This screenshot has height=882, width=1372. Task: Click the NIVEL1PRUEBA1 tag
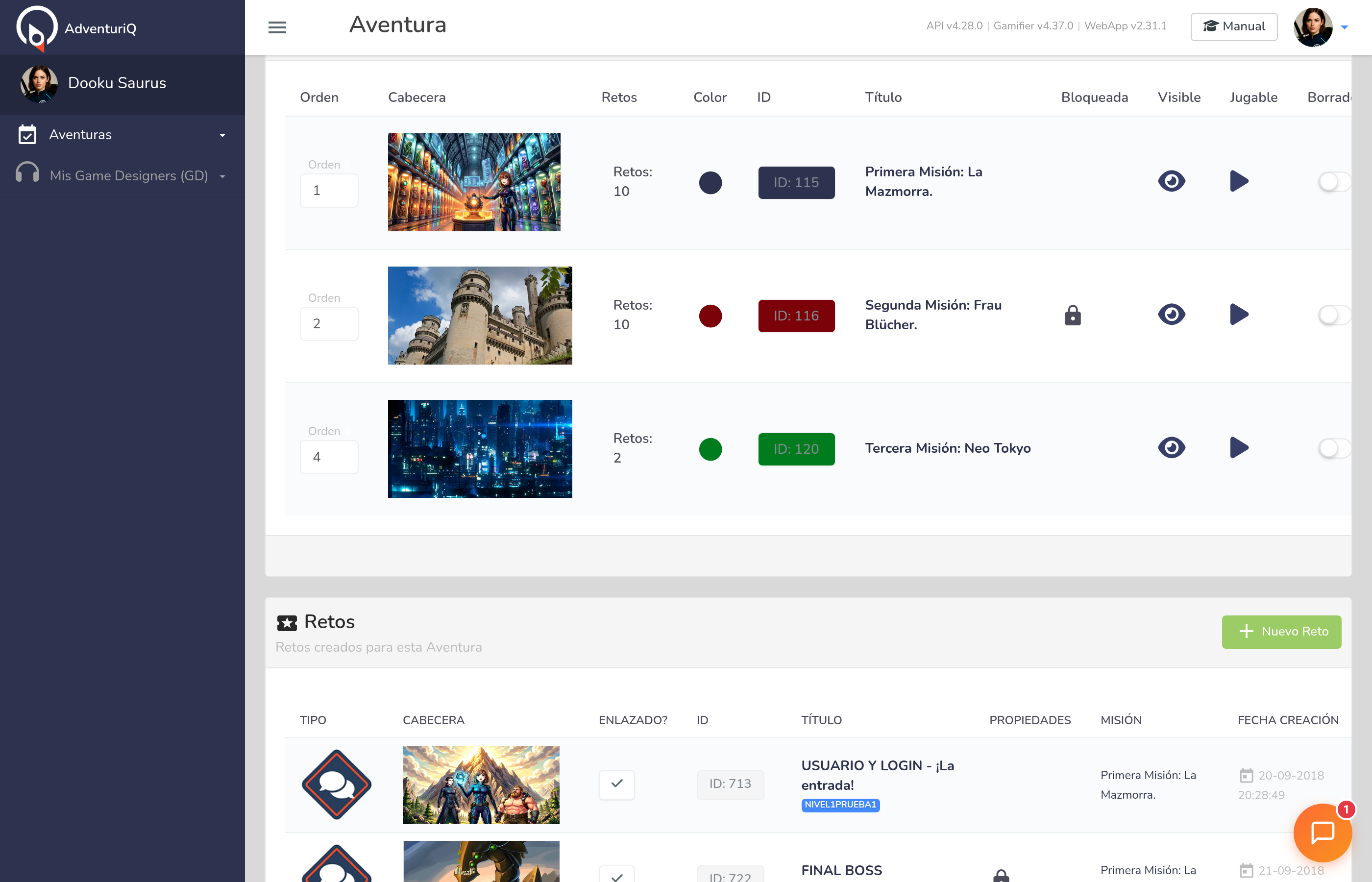[840, 805]
